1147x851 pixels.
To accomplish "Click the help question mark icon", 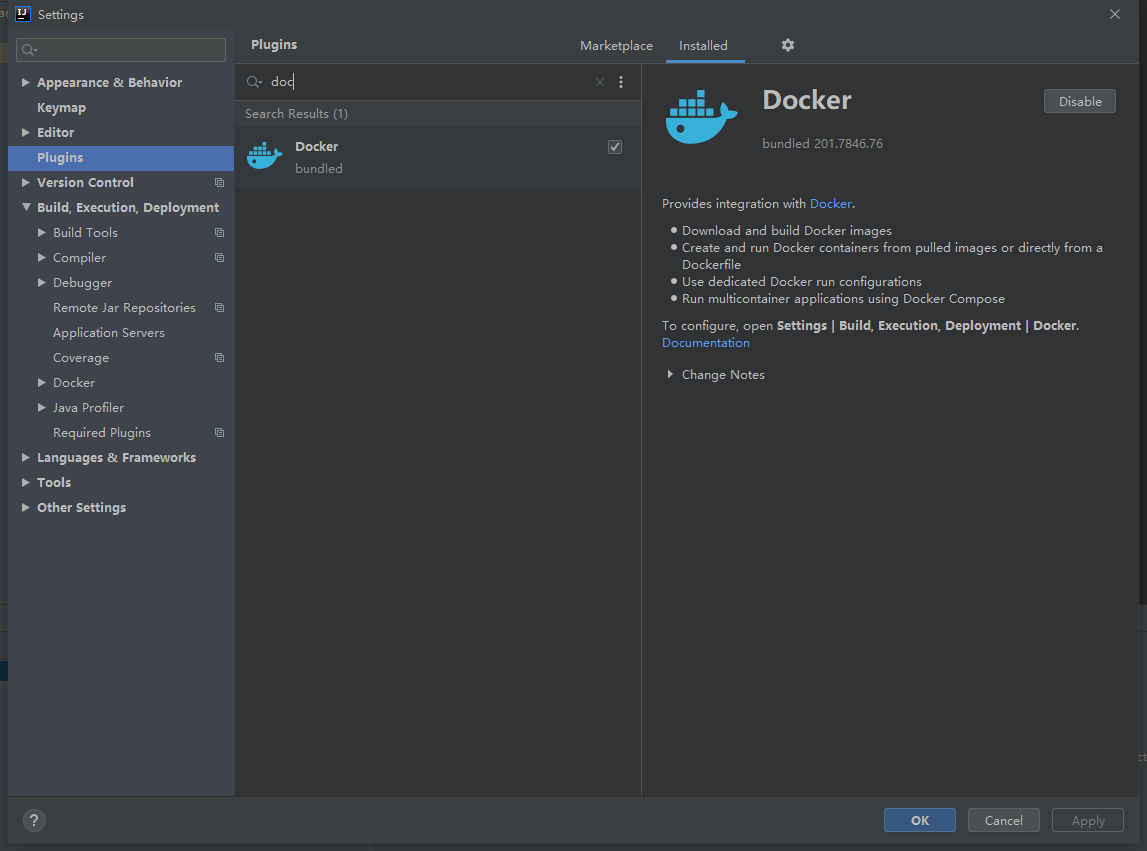I will click(x=33, y=820).
